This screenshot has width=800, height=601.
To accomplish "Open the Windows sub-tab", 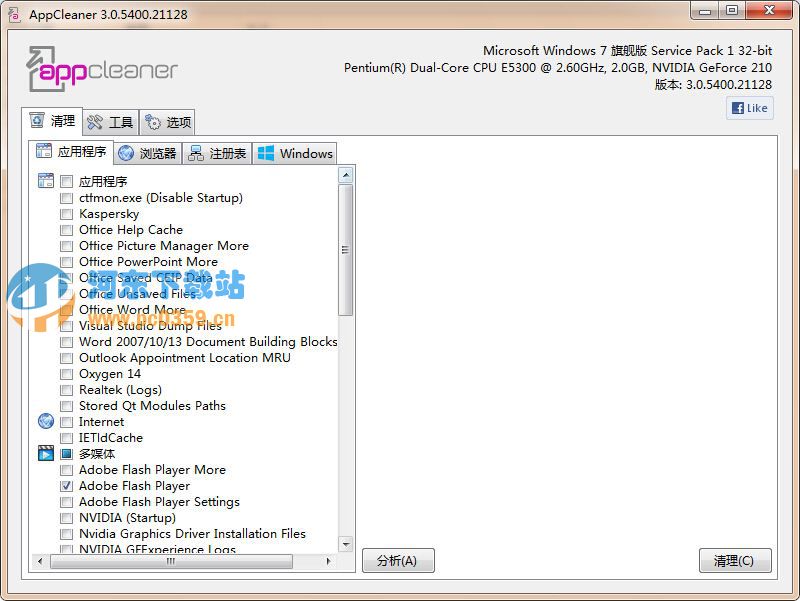I will tap(294, 153).
